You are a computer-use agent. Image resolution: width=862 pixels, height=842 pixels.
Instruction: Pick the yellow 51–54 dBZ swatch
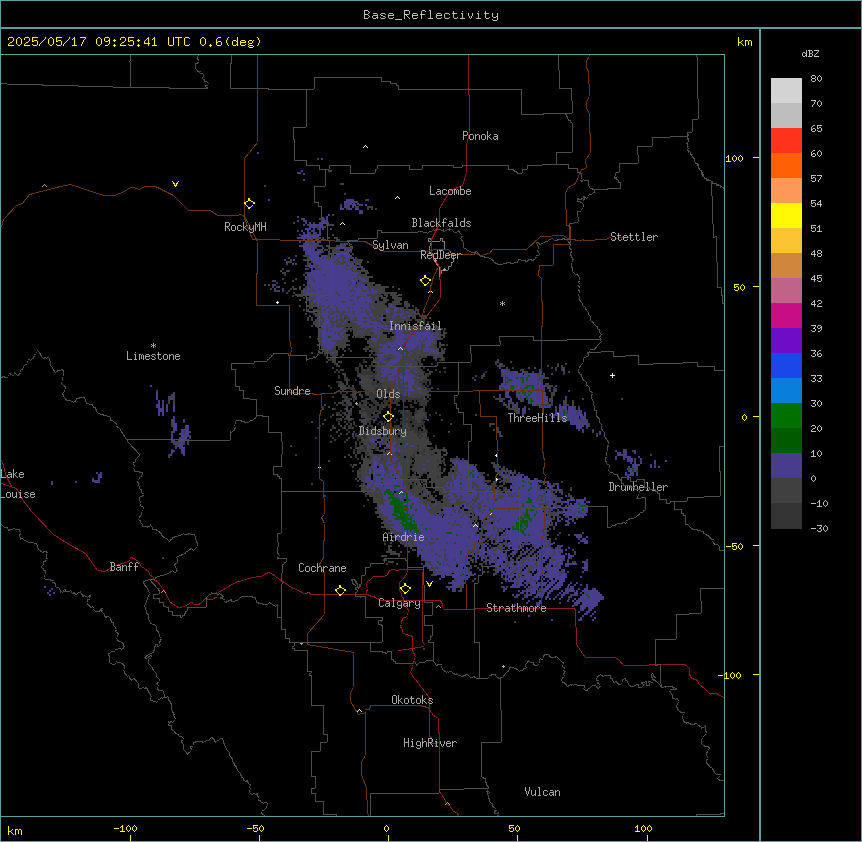click(x=786, y=215)
